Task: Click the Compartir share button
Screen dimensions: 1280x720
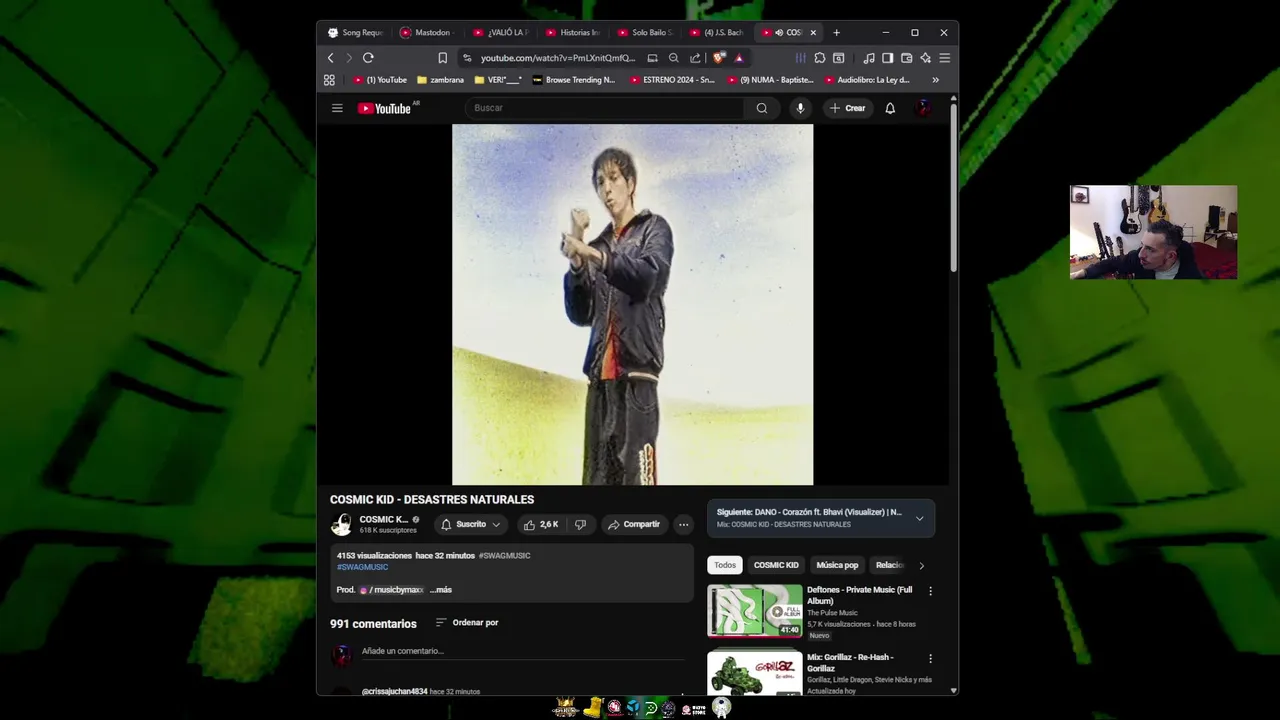Action: [x=634, y=524]
